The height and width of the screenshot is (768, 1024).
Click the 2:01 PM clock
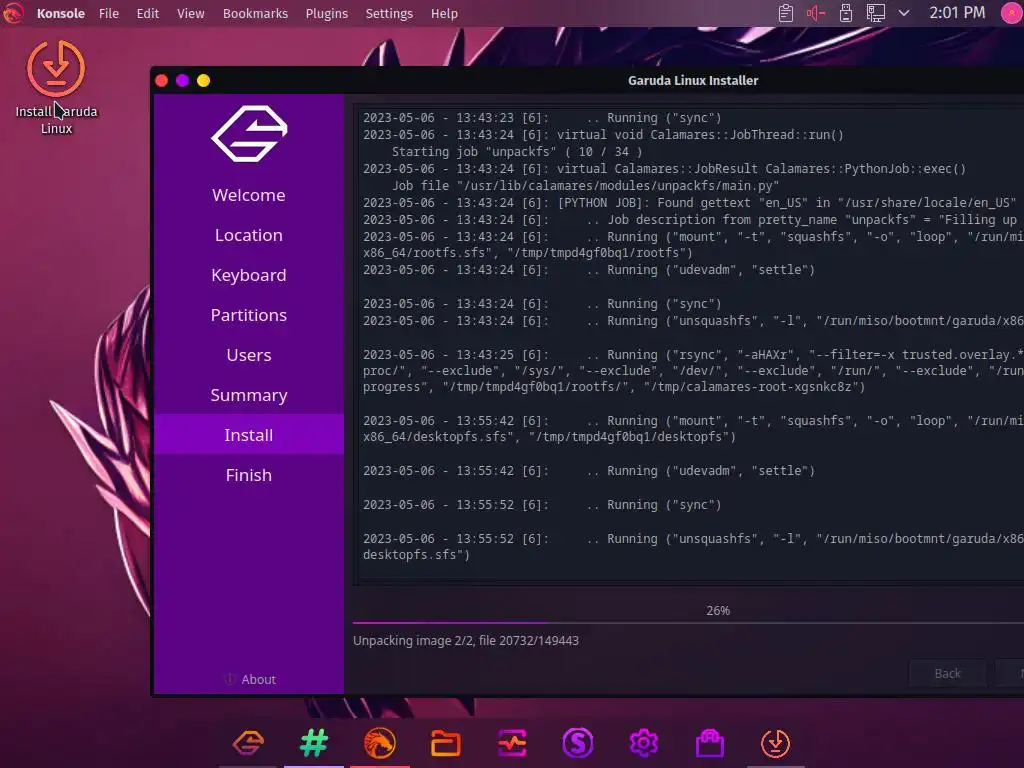click(957, 12)
